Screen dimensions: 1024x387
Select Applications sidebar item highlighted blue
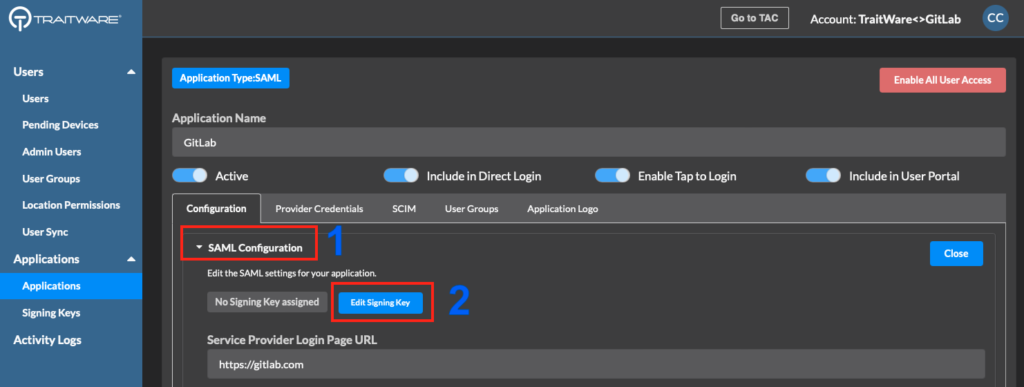pyautogui.click(x=71, y=286)
